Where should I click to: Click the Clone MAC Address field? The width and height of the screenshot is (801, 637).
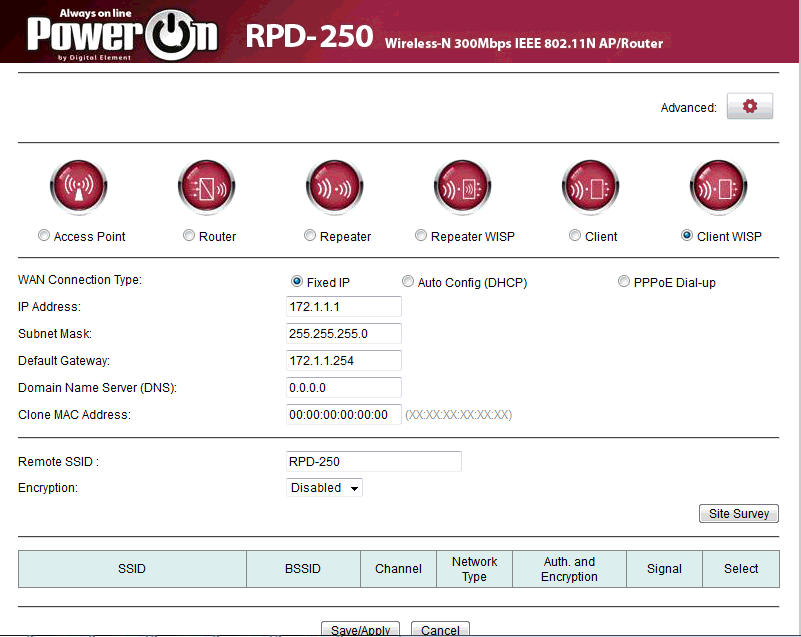(344, 415)
